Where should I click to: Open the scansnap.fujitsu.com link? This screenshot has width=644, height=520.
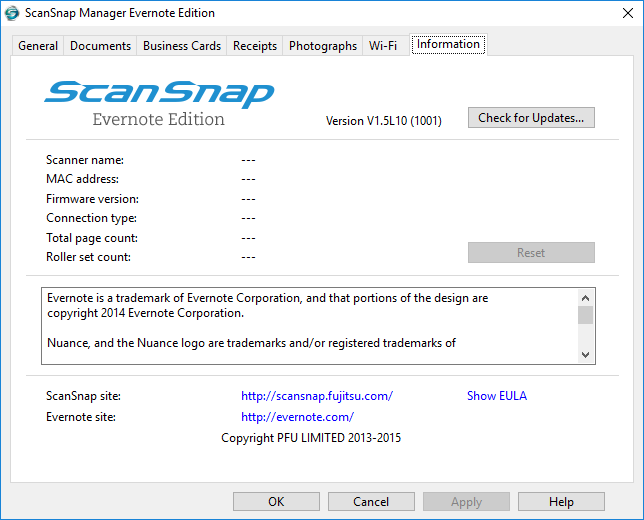pyautogui.click(x=317, y=396)
